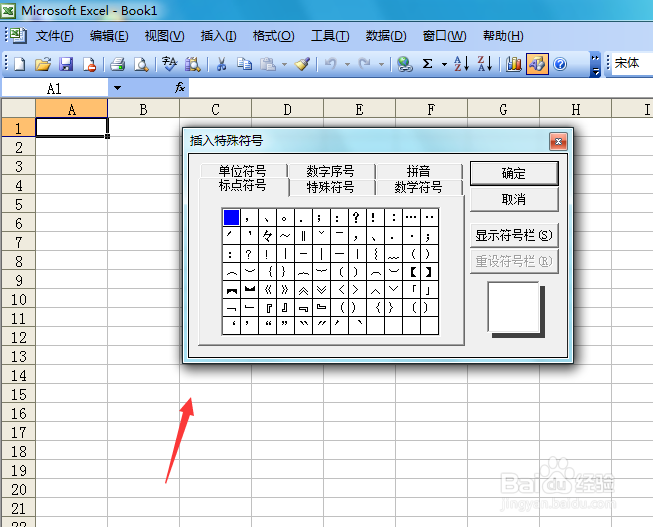The height and width of the screenshot is (527, 653).
Task: Select row 15 header
Action: click(19, 395)
